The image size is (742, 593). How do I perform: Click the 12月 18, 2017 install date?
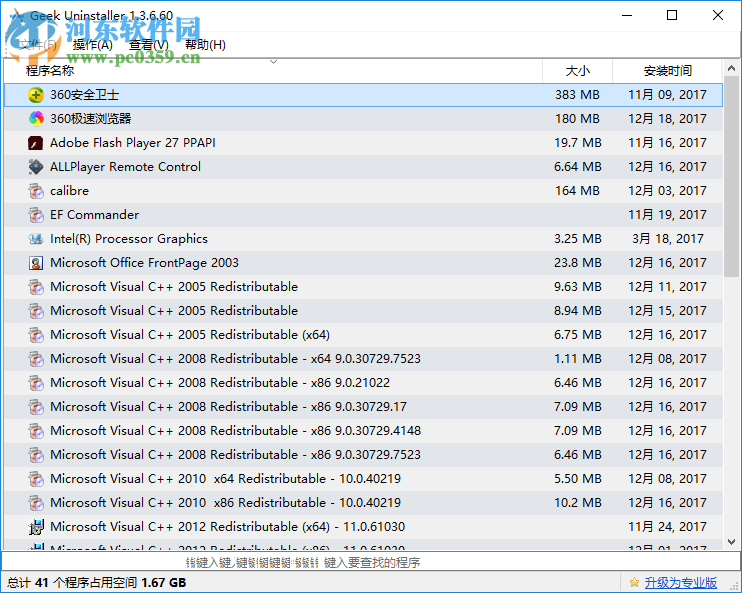pos(667,119)
